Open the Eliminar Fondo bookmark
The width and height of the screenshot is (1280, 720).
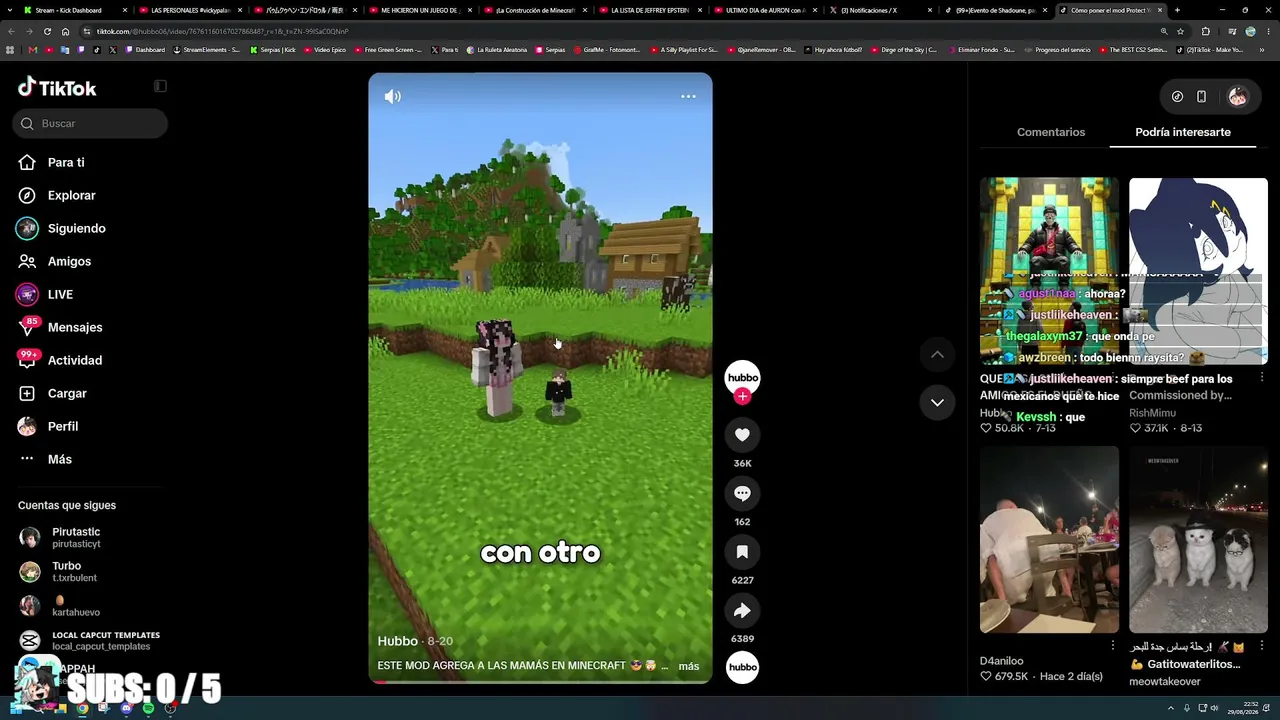click(x=981, y=49)
